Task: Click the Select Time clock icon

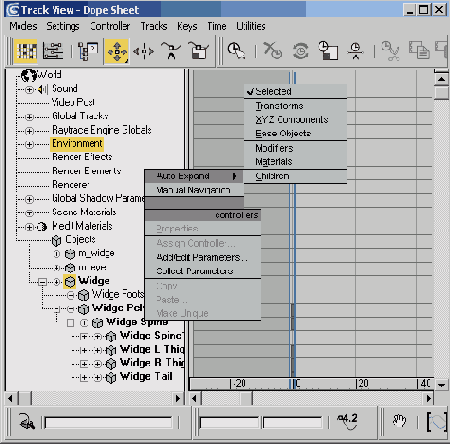Action: coord(236,51)
